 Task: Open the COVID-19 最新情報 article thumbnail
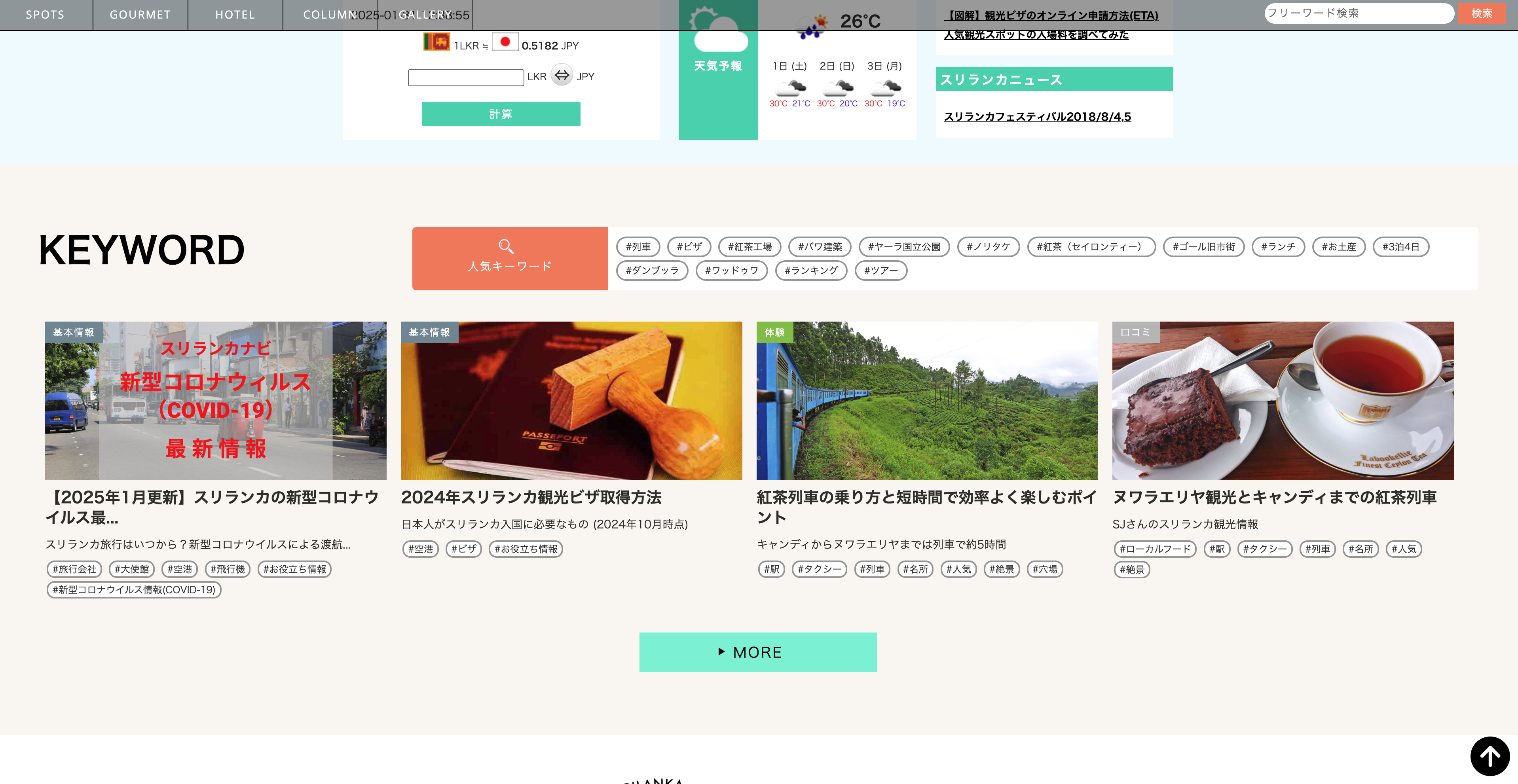[x=216, y=401]
